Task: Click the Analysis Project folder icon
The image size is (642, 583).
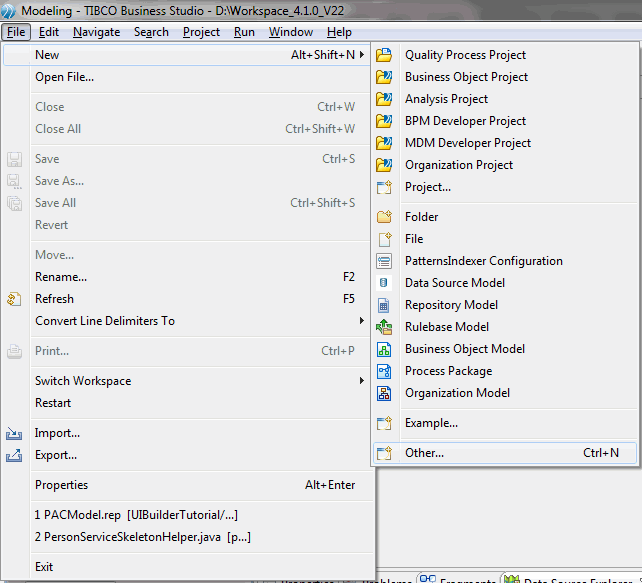Action: (384, 99)
